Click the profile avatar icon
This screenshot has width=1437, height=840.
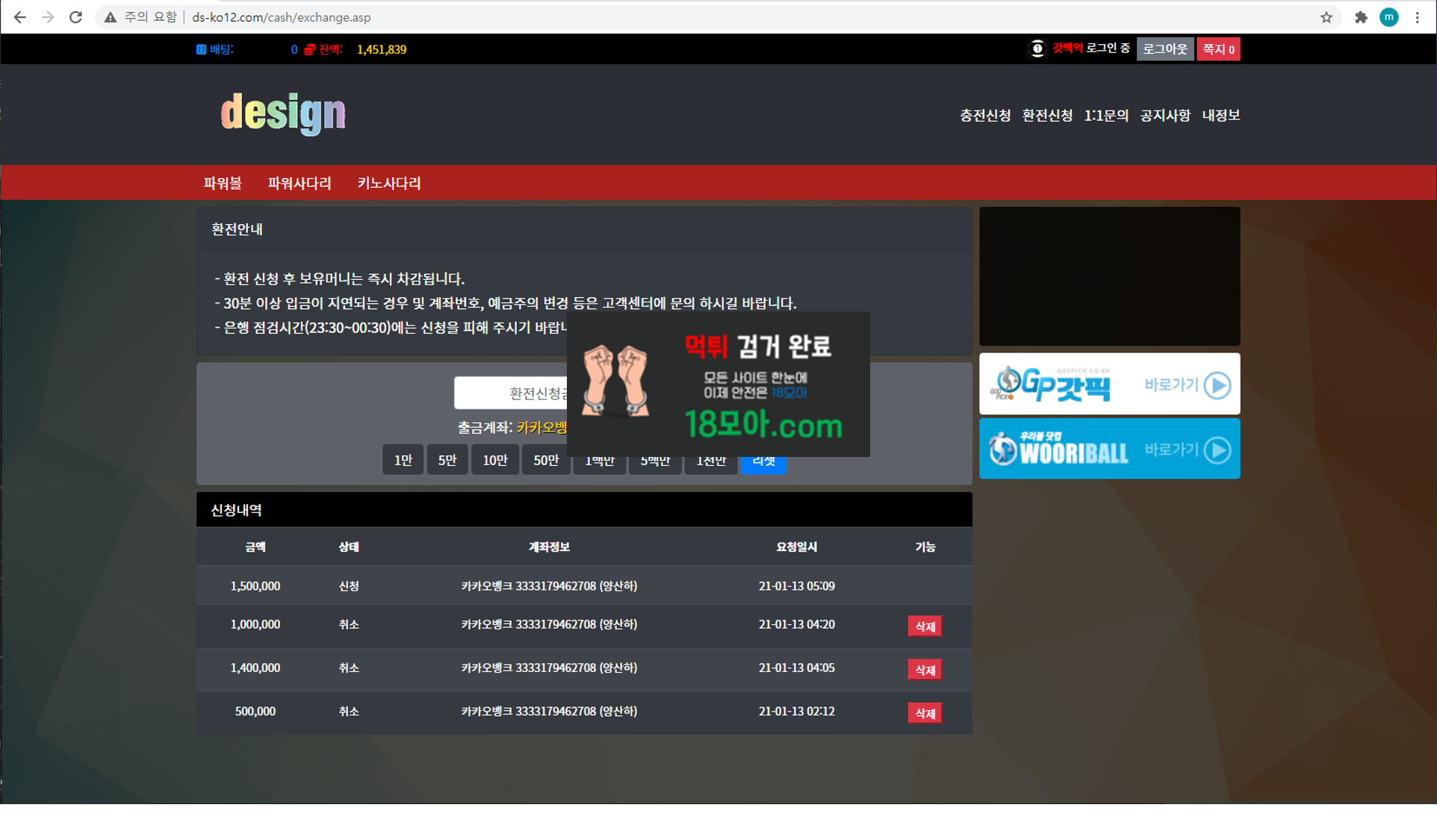(x=1388, y=17)
